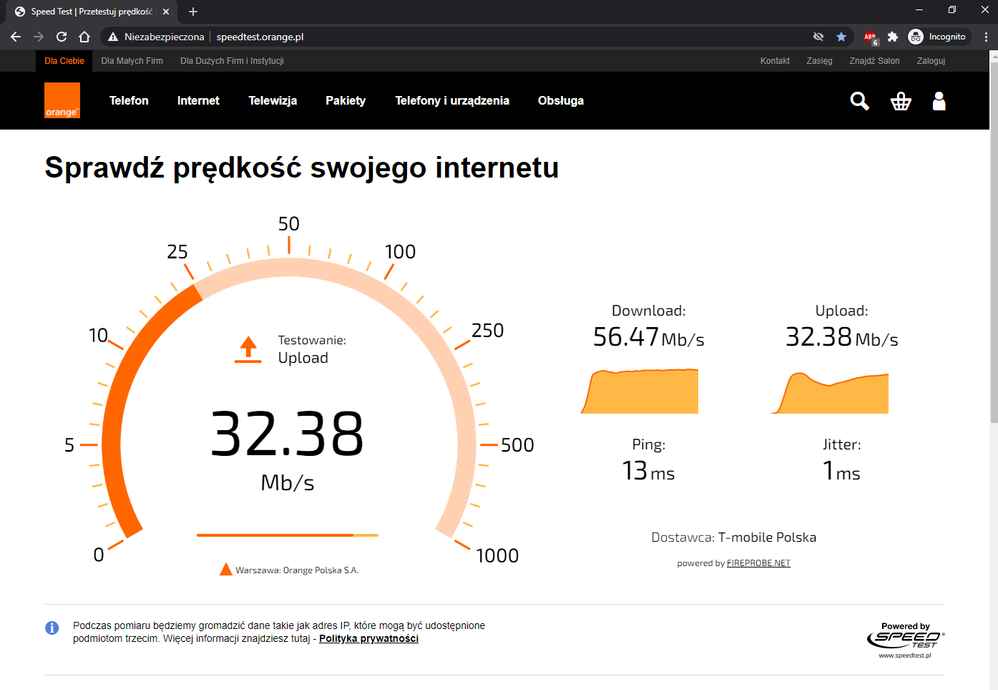Switch to Dla Małych Firm tab
This screenshot has height=690, width=998.
(132, 61)
